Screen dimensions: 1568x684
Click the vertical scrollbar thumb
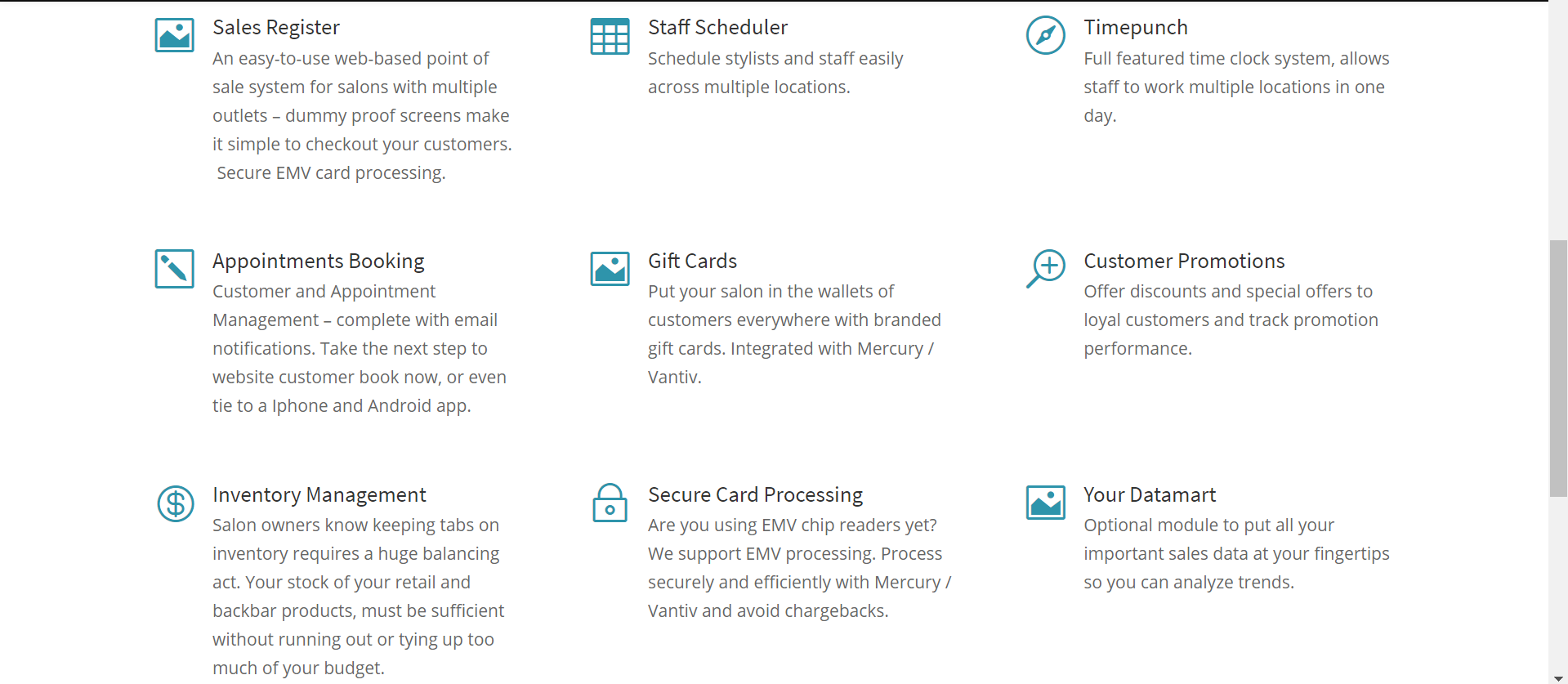click(1558, 368)
